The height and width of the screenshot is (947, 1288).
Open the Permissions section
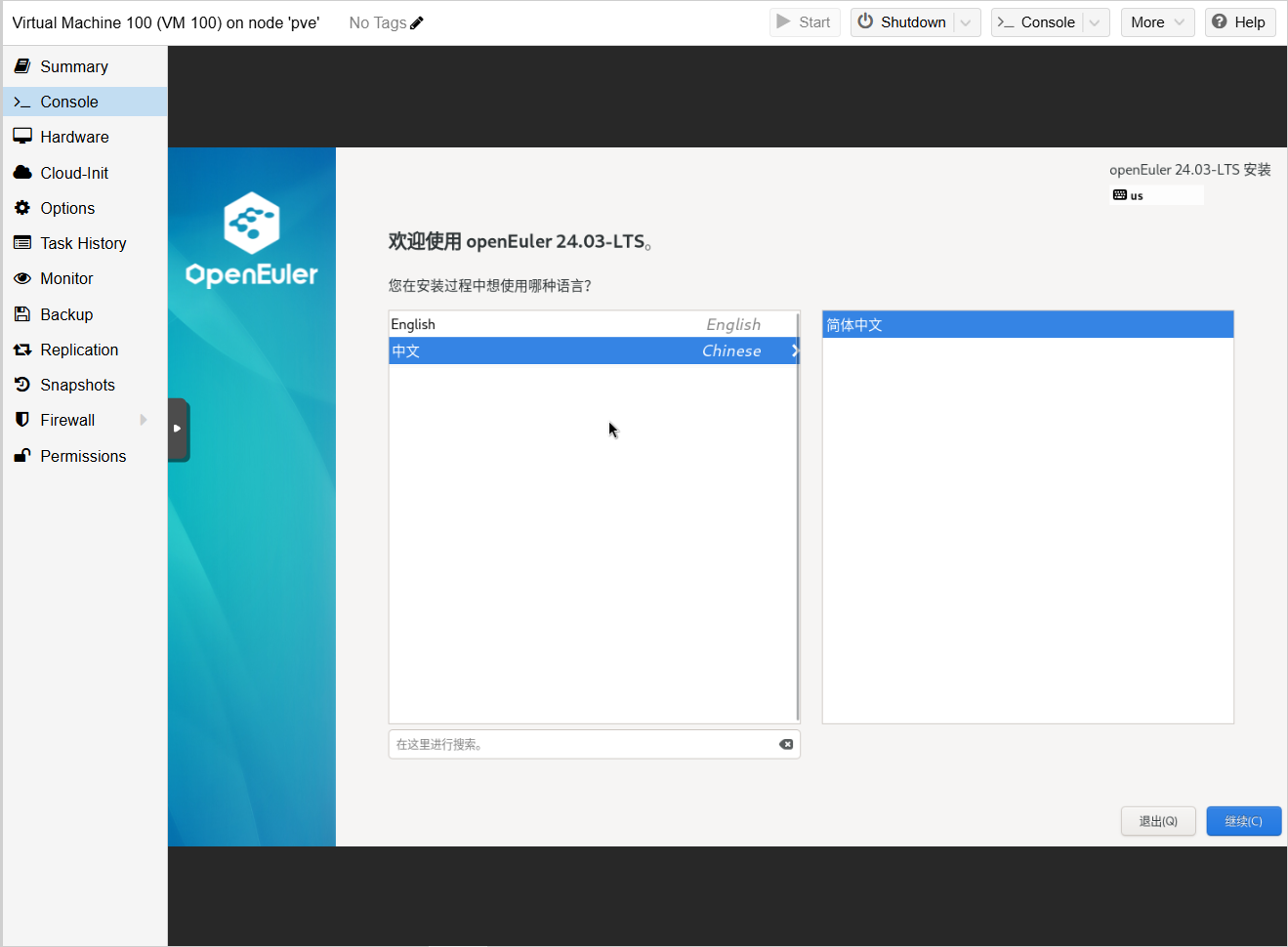click(x=83, y=456)
